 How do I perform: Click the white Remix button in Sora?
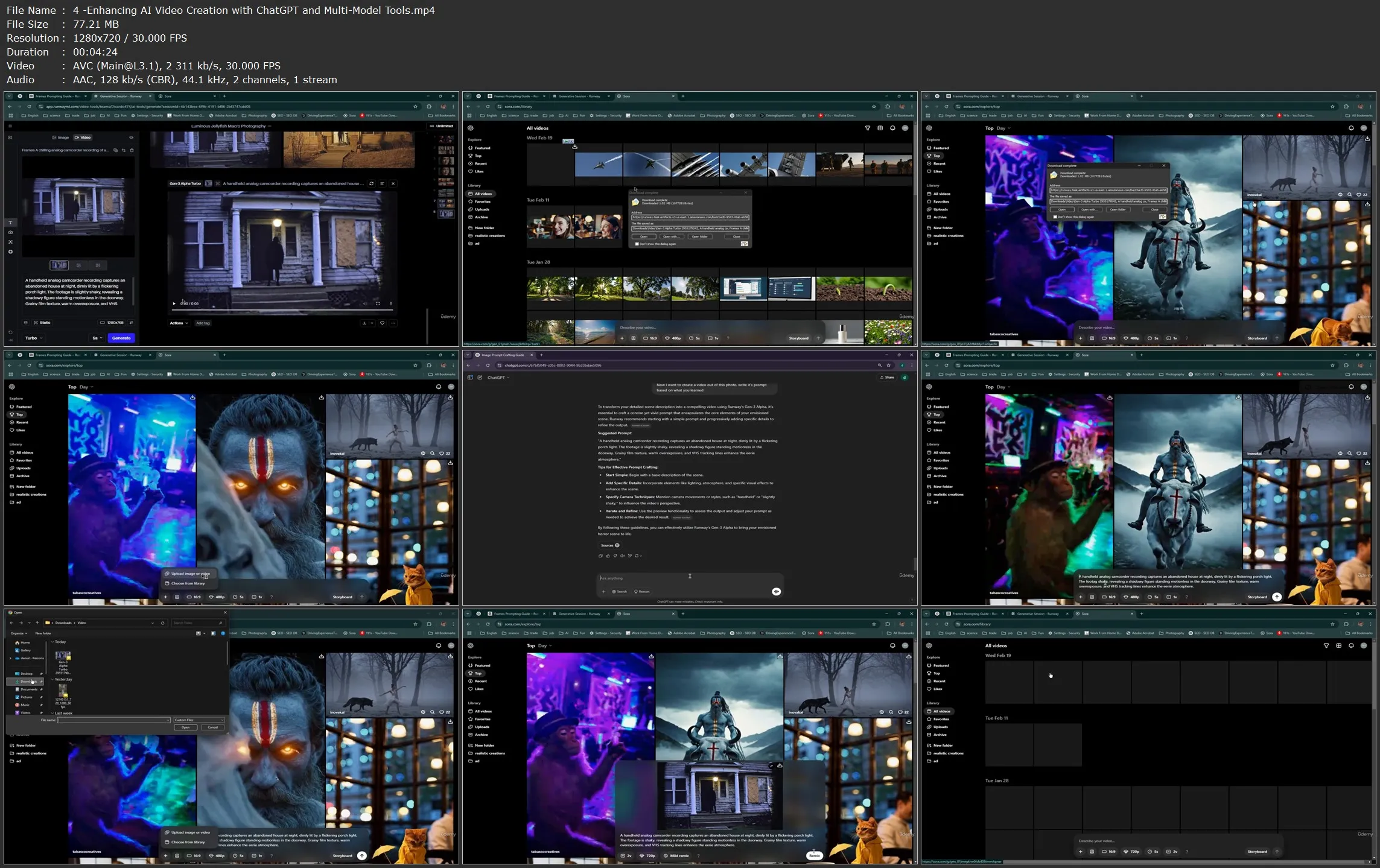[x=814, y=855]
